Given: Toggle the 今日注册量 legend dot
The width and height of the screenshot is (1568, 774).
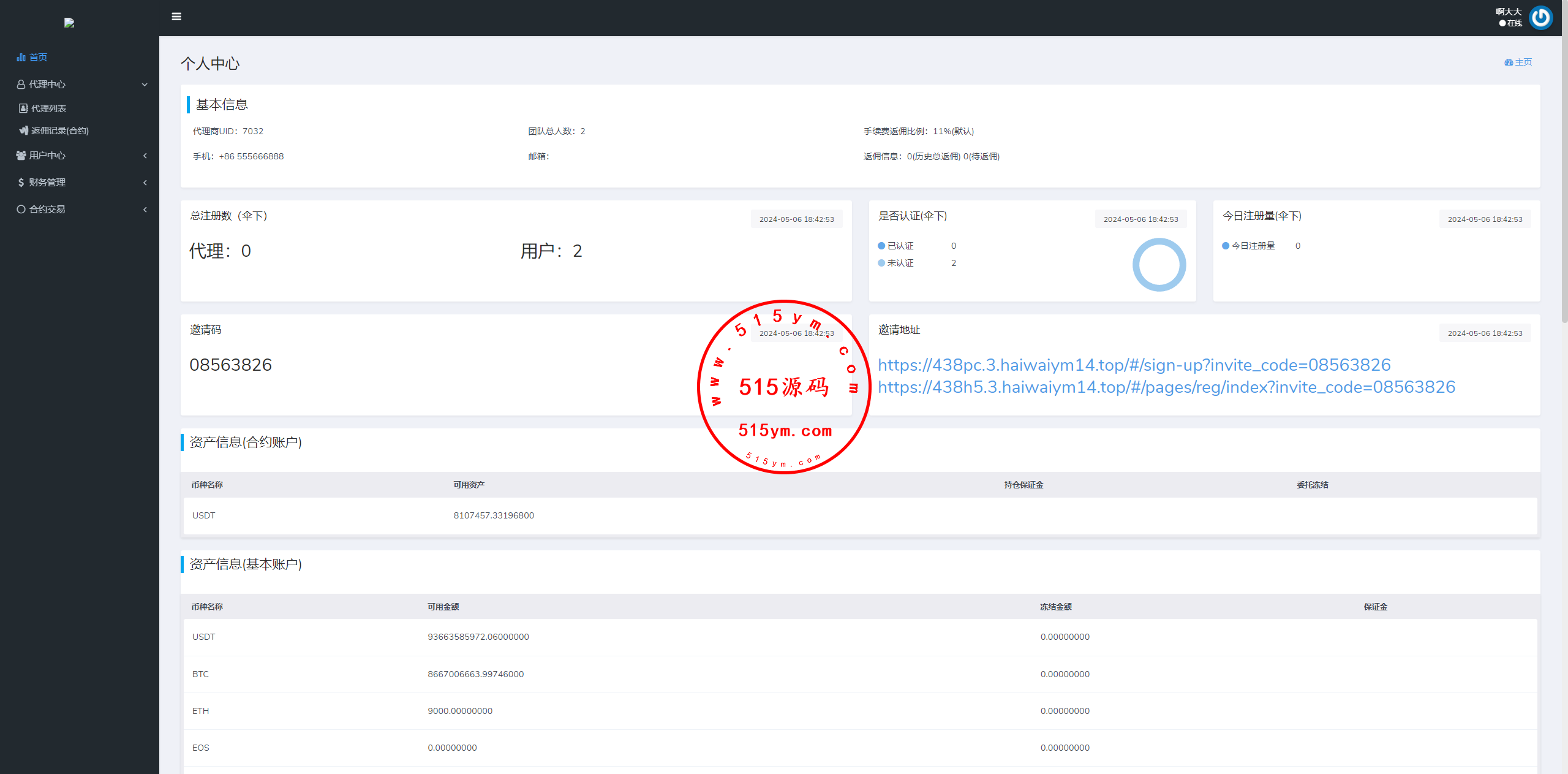Looking at the screenshot, I should pos(1226,246).
